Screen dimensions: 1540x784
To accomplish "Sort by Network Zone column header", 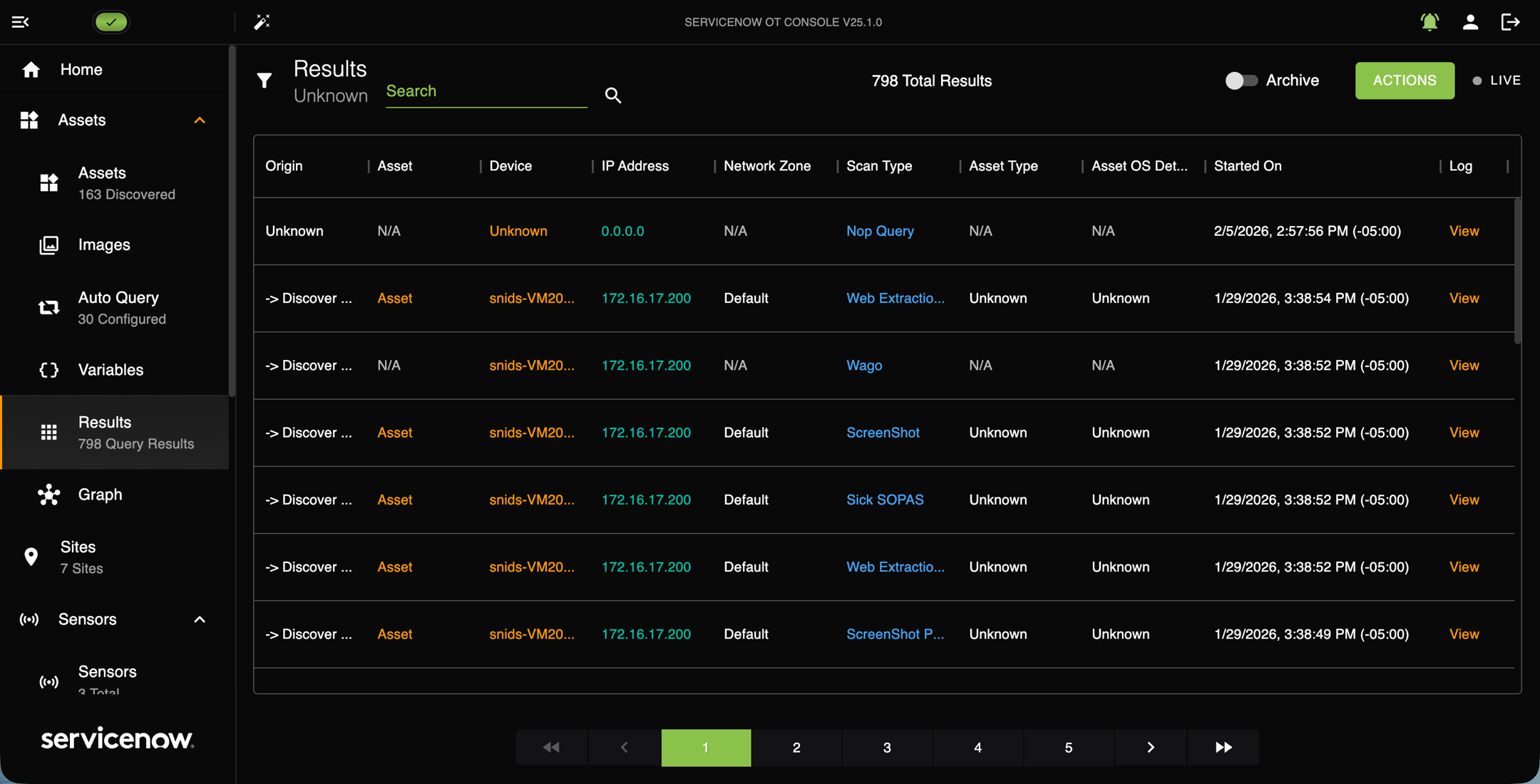I will [x=767, y=166].
